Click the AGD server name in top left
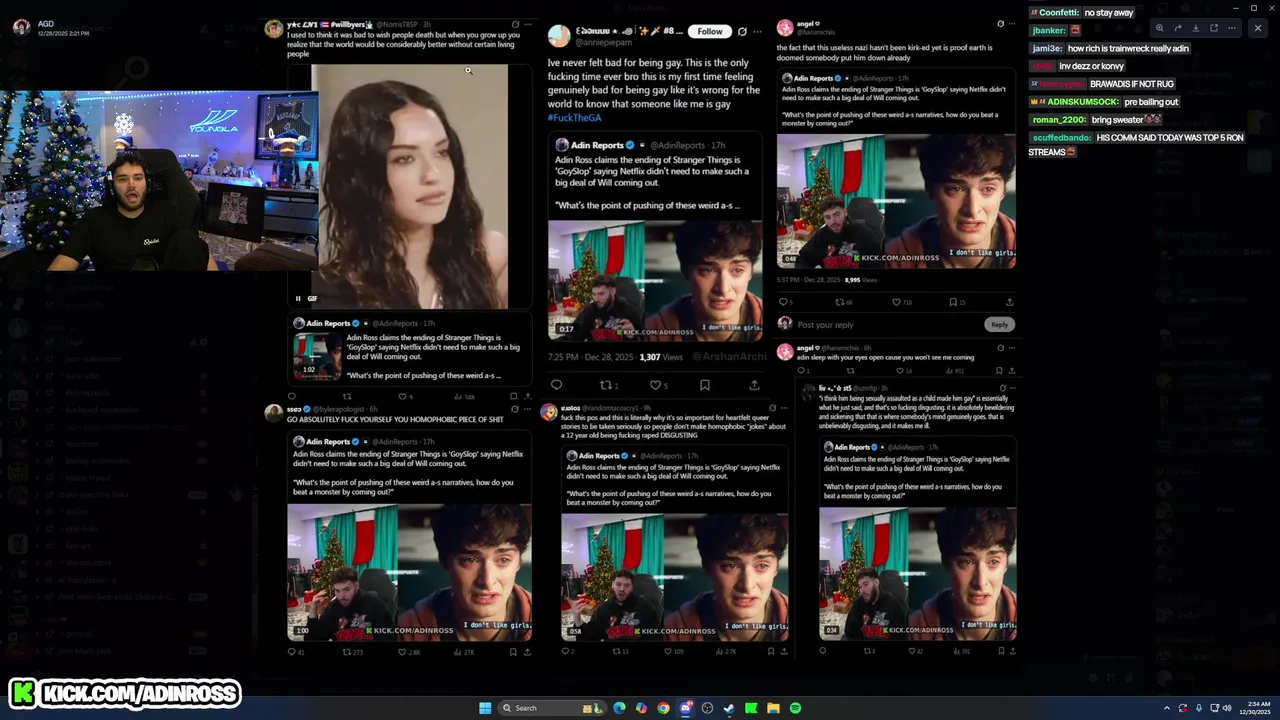This screenshot has width=1280, height=720. tap(45, 24)
